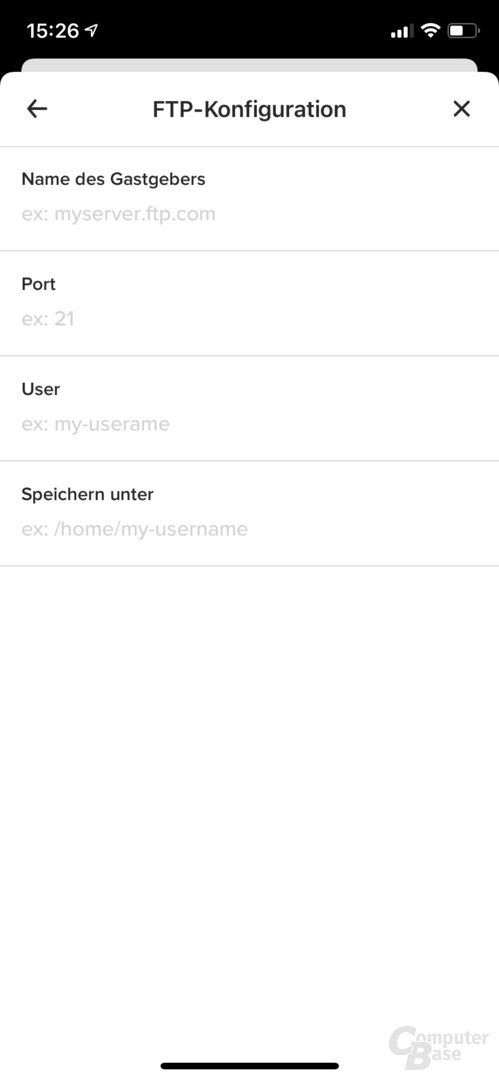
Task: Go back using the left arrow icon
Action: tap(37, 109)
